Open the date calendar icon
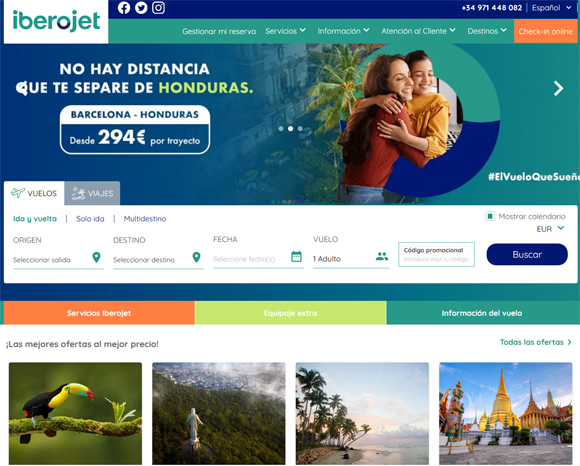 coord(296,256)
